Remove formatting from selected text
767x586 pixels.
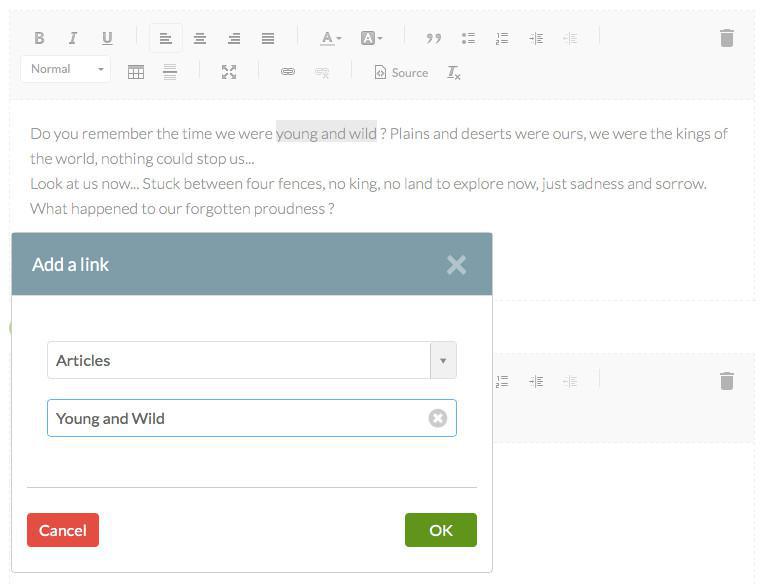[x=454, y=72]
